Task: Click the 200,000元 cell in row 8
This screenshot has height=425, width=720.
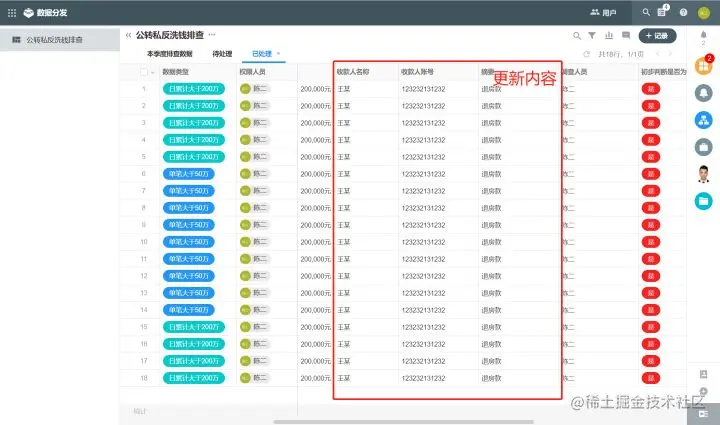Action: [x=315, y=208]
